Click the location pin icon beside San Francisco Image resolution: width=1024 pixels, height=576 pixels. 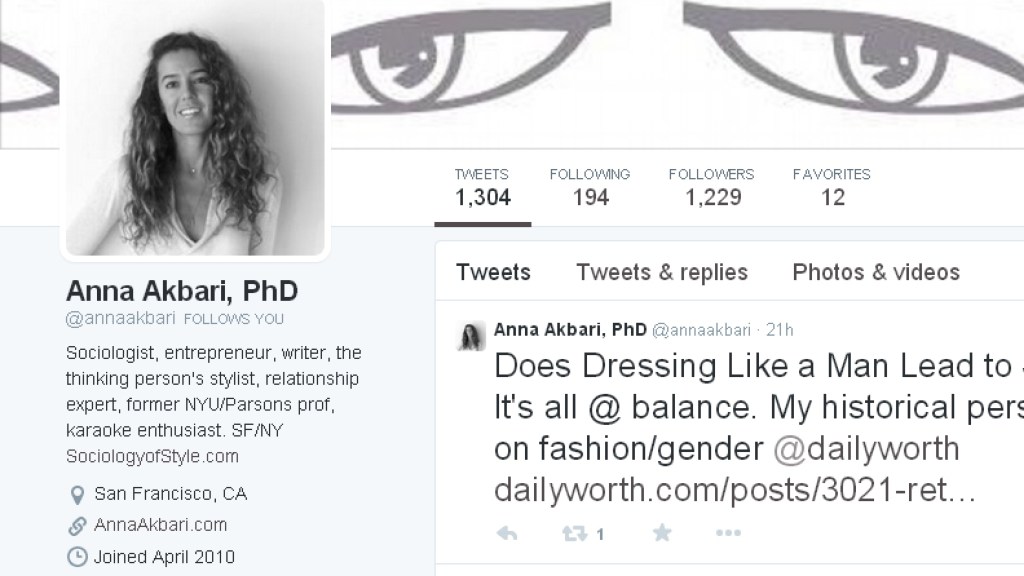pos(76,494)
